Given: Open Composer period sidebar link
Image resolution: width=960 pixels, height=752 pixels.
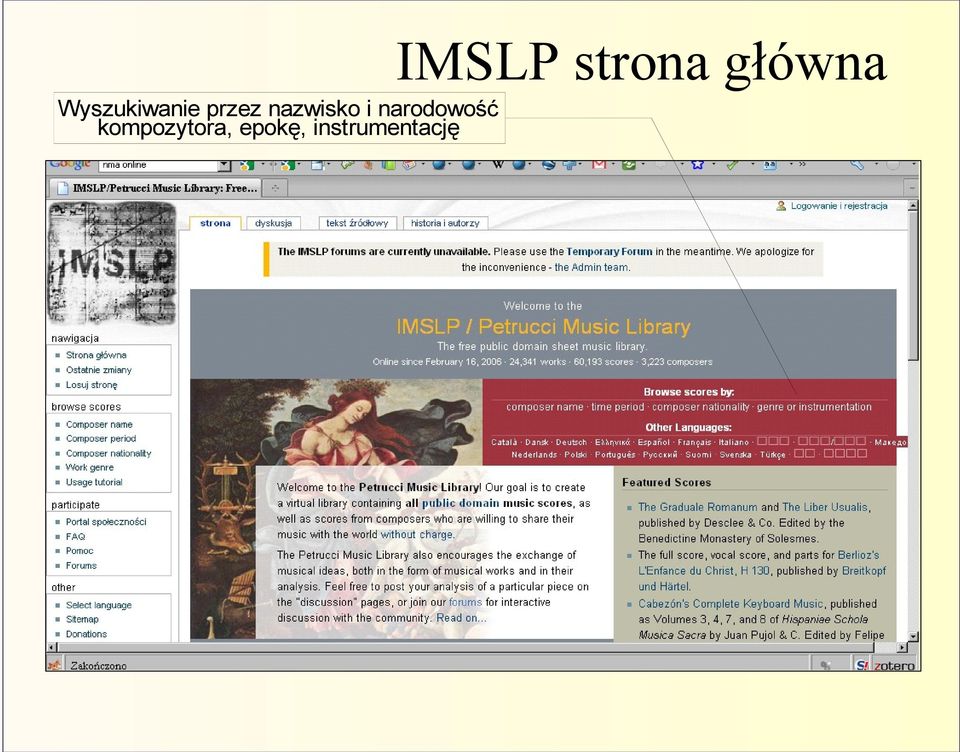Looking at the screenshot, I should coord(101,438).
